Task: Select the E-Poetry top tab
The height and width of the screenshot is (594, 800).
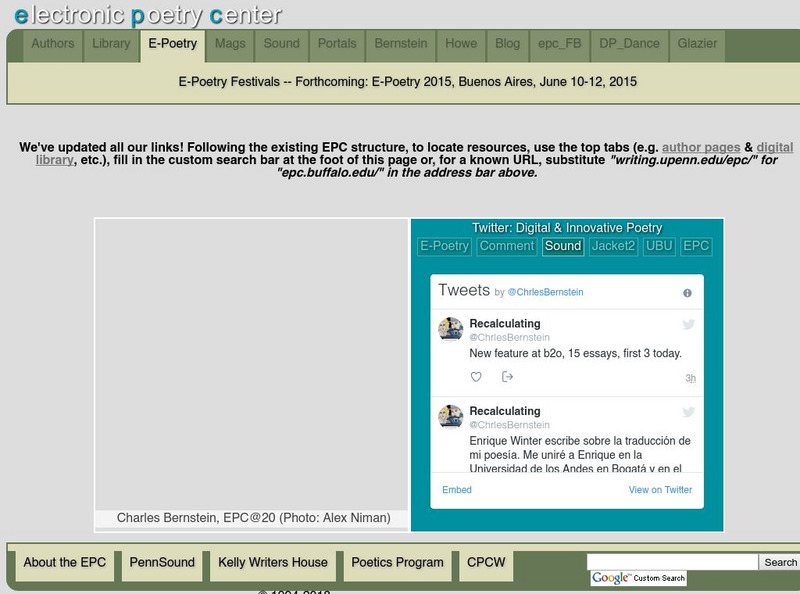Action: (x=172, y=44)
